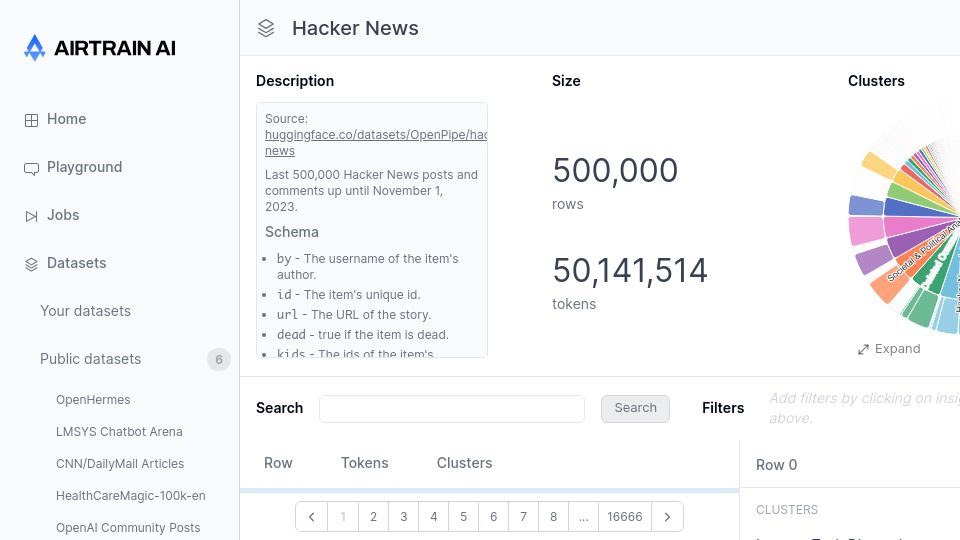Go to page 5
960x540 pixels.
pos(463,517)
